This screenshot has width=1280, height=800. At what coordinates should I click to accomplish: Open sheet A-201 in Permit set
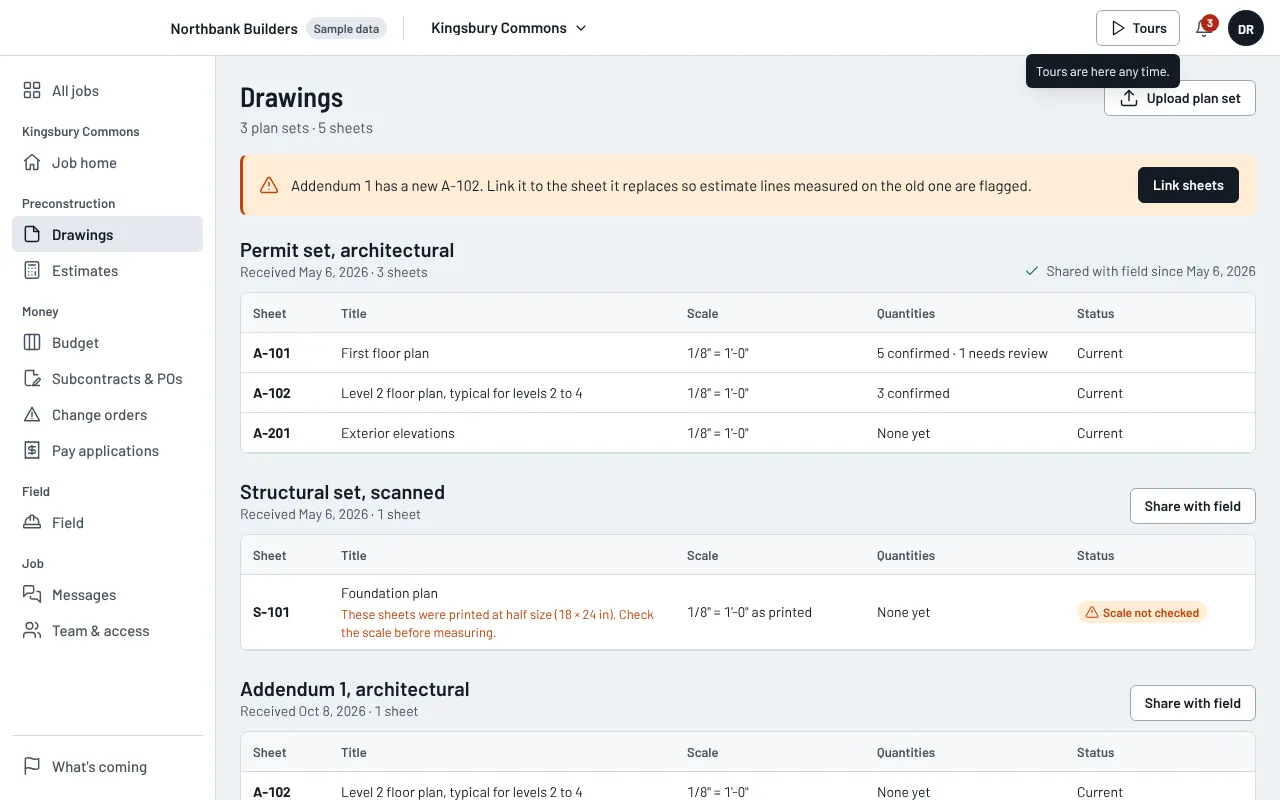(x=748, y=433)
